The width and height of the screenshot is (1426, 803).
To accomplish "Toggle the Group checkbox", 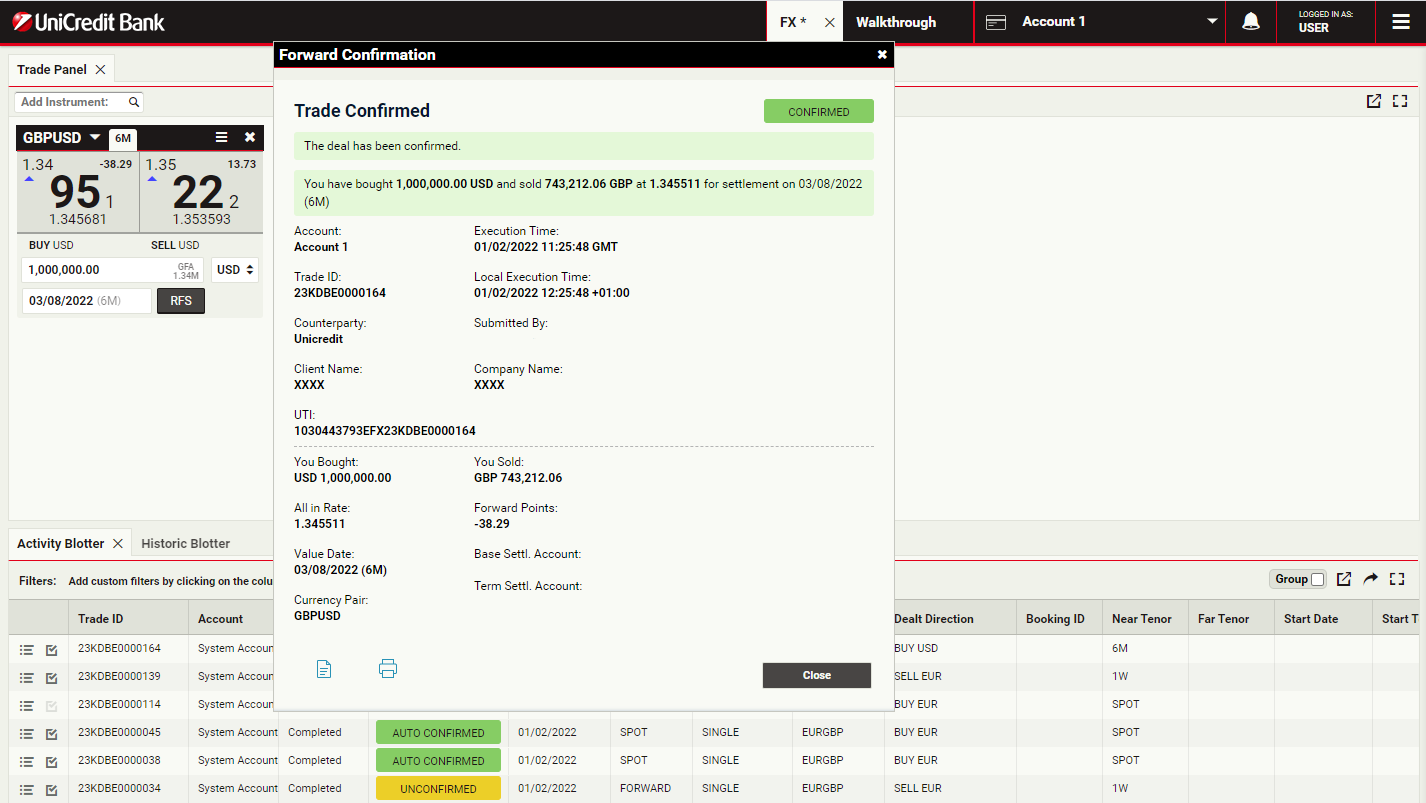I will pyautogui.click(x=1317, y=579).
